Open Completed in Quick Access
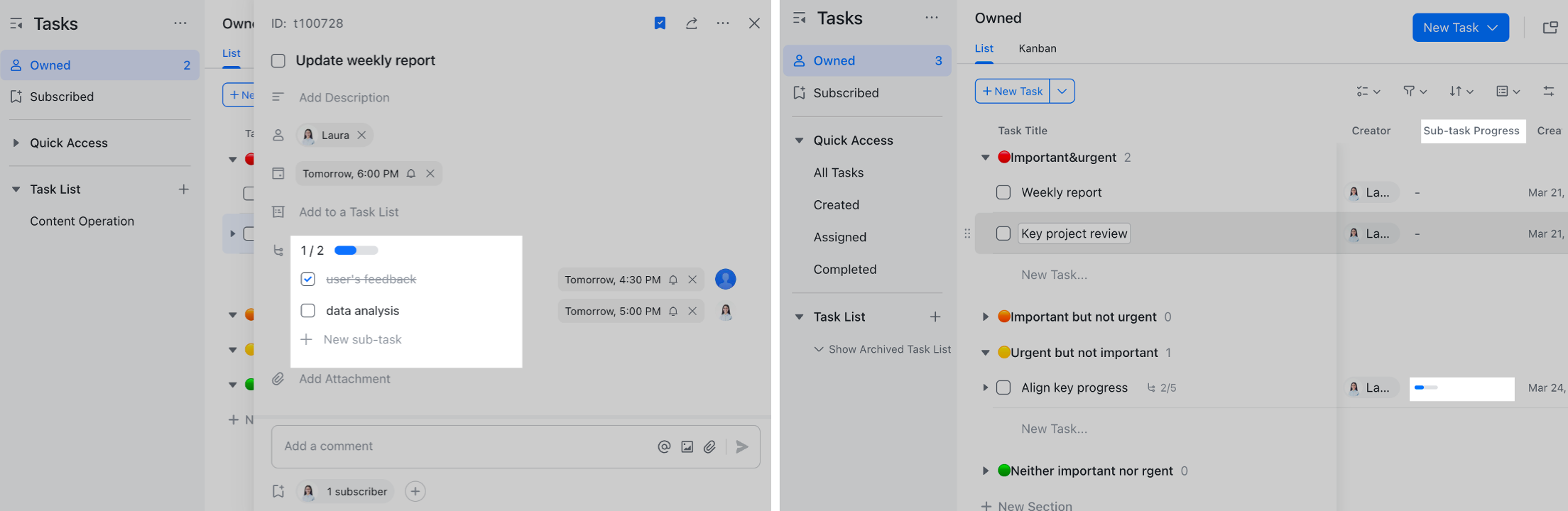Image resolution: width=1568 pixels, height=511 pixels. point(844,269)
